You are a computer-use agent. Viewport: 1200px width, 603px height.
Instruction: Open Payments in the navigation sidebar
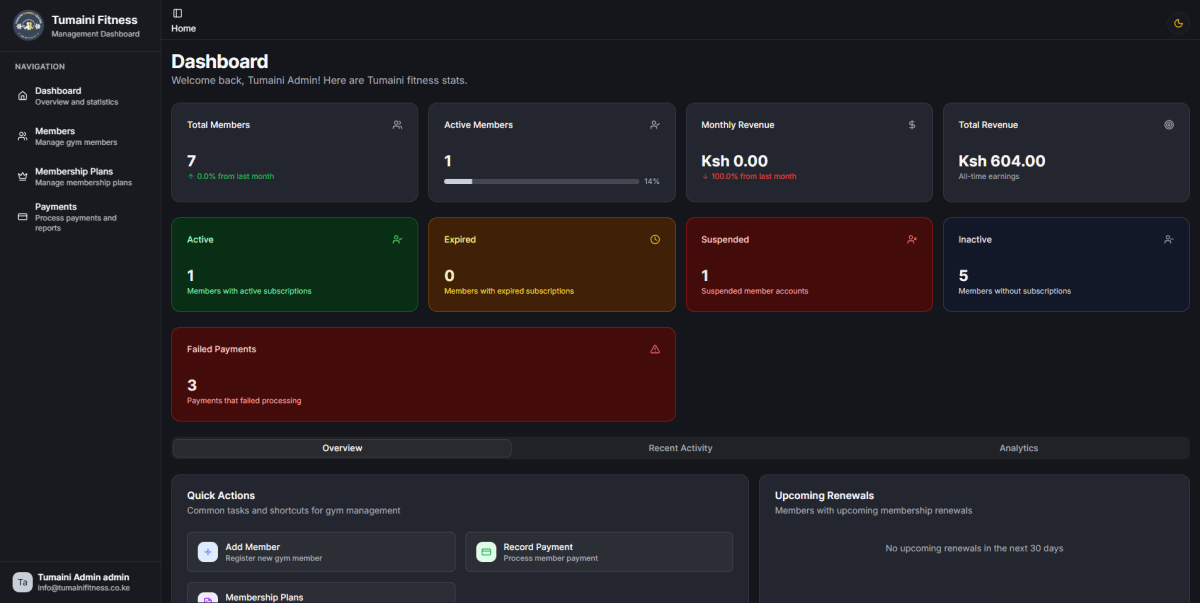click(80, 217)
